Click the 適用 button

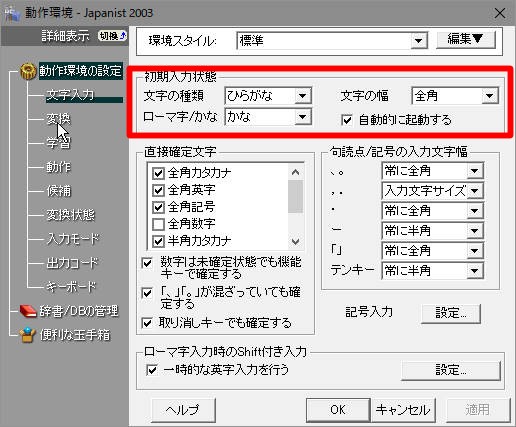tap(477, 410)
